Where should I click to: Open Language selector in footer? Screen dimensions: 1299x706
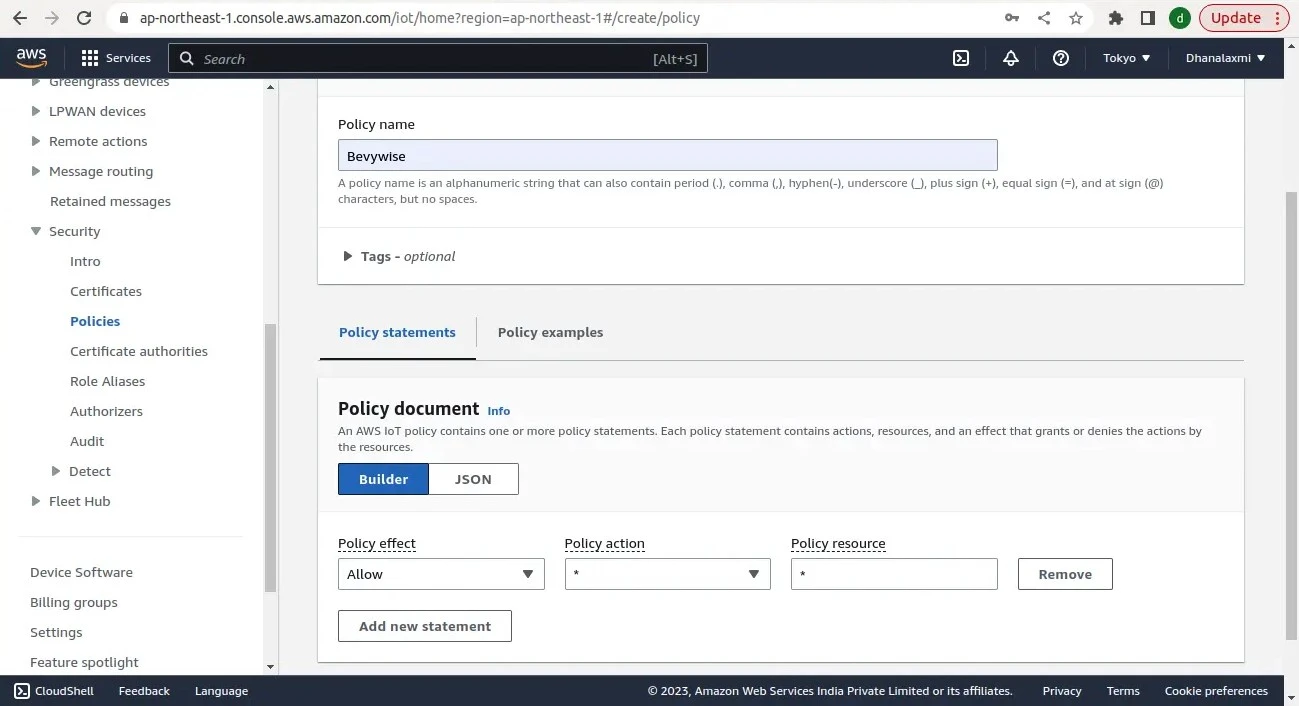point(221,690)
